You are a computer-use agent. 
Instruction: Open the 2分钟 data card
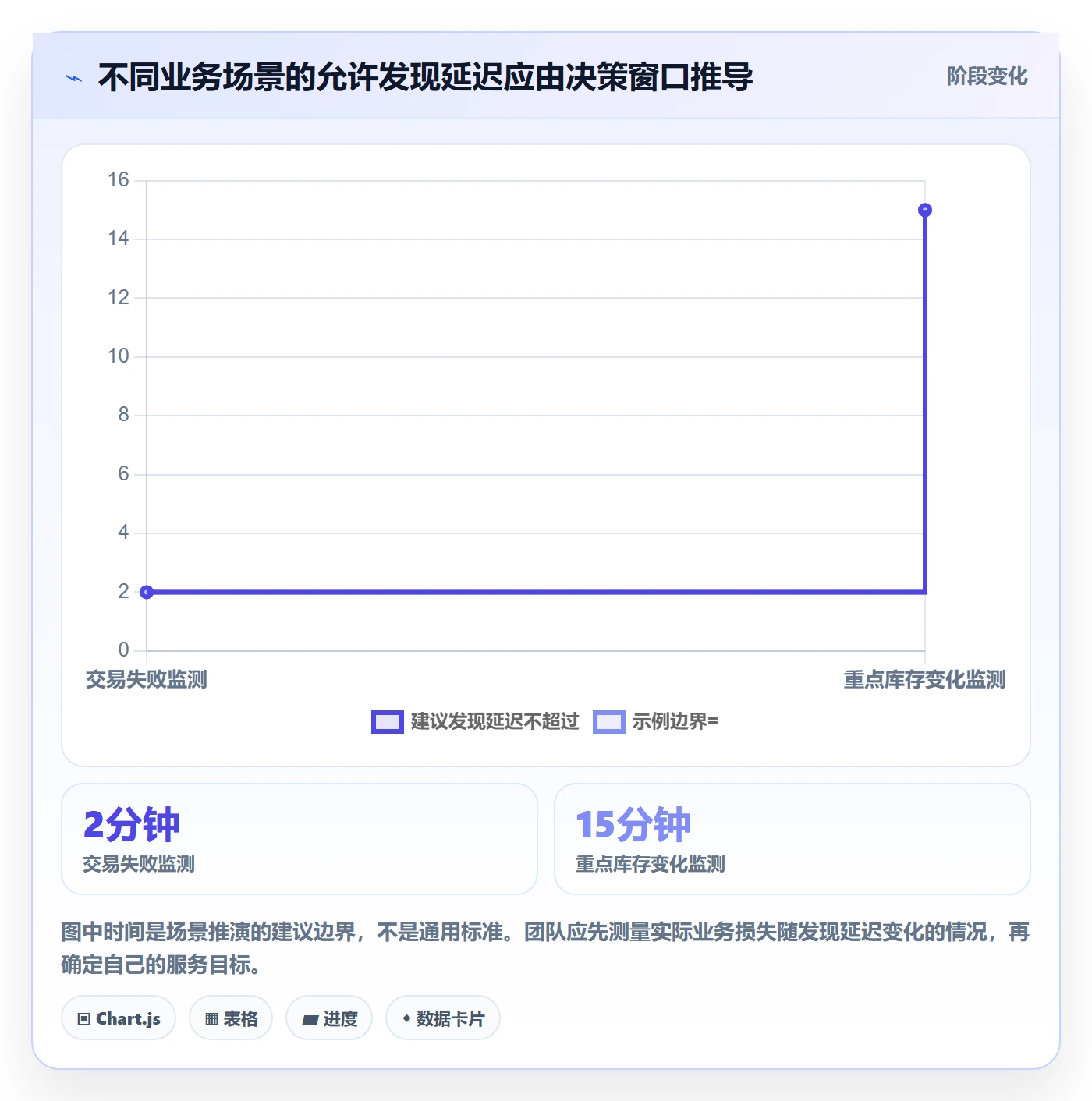(x=300, y=839)
